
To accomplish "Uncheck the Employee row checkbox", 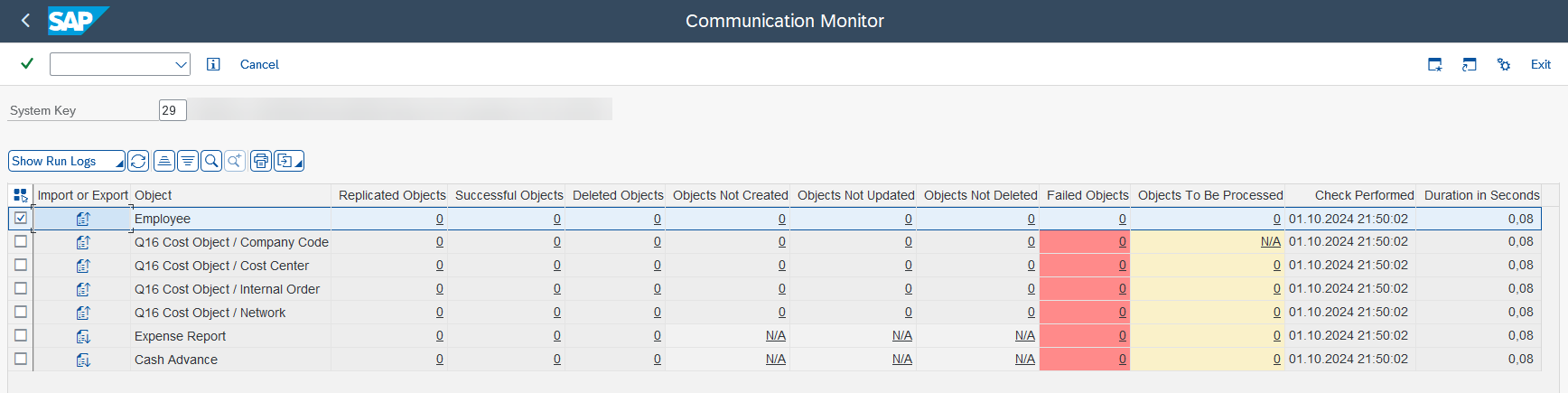I will click(21, 218).
